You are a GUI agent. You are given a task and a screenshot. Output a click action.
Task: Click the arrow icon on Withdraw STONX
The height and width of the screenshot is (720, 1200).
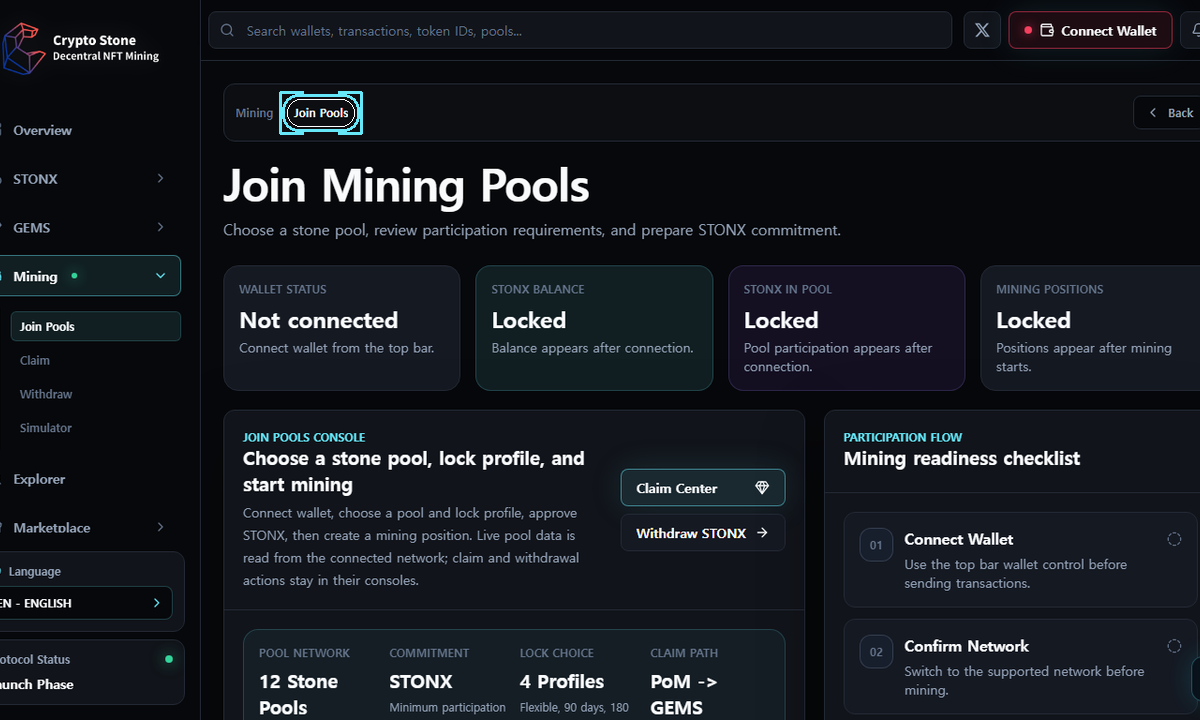coord(762,533)
